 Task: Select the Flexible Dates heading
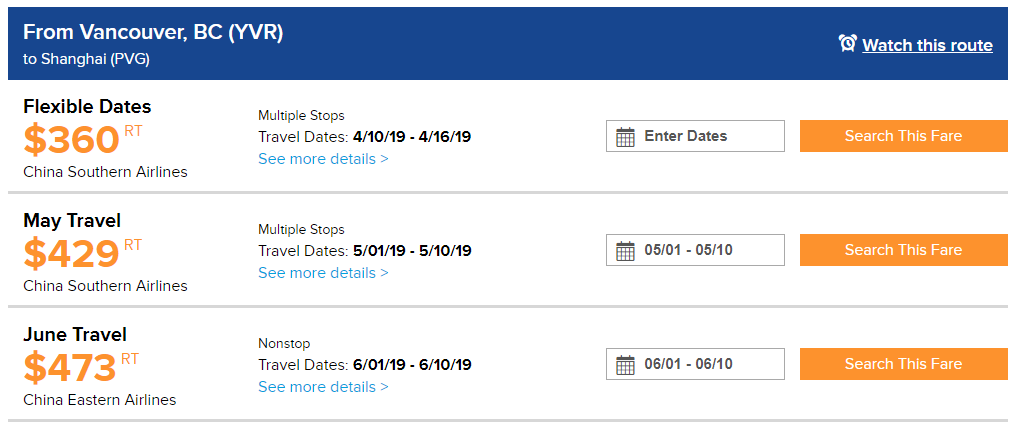pos(87,107)
